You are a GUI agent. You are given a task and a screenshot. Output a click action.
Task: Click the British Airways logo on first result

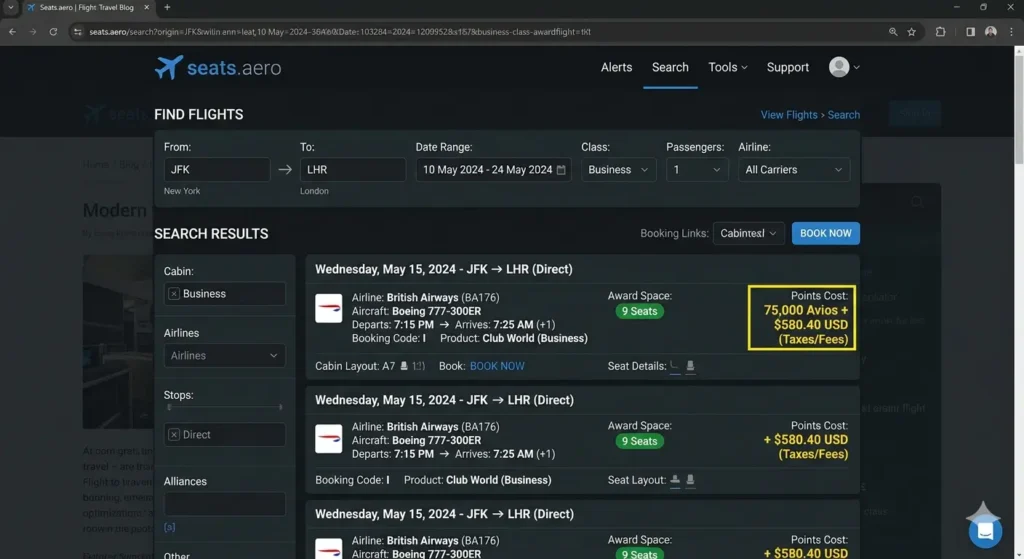coord(328,308)
